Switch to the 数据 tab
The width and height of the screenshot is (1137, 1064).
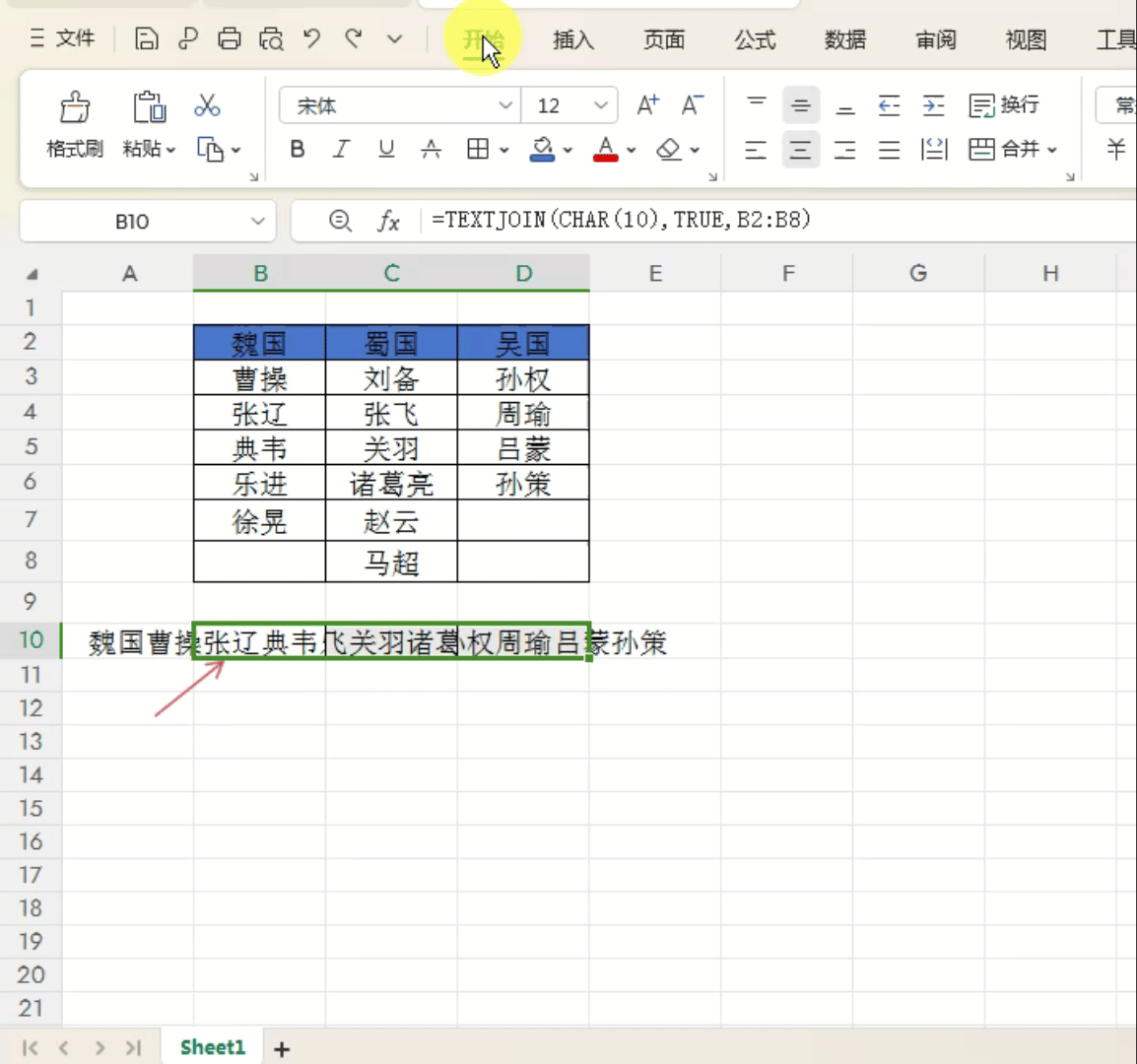(x=845, y=39)
